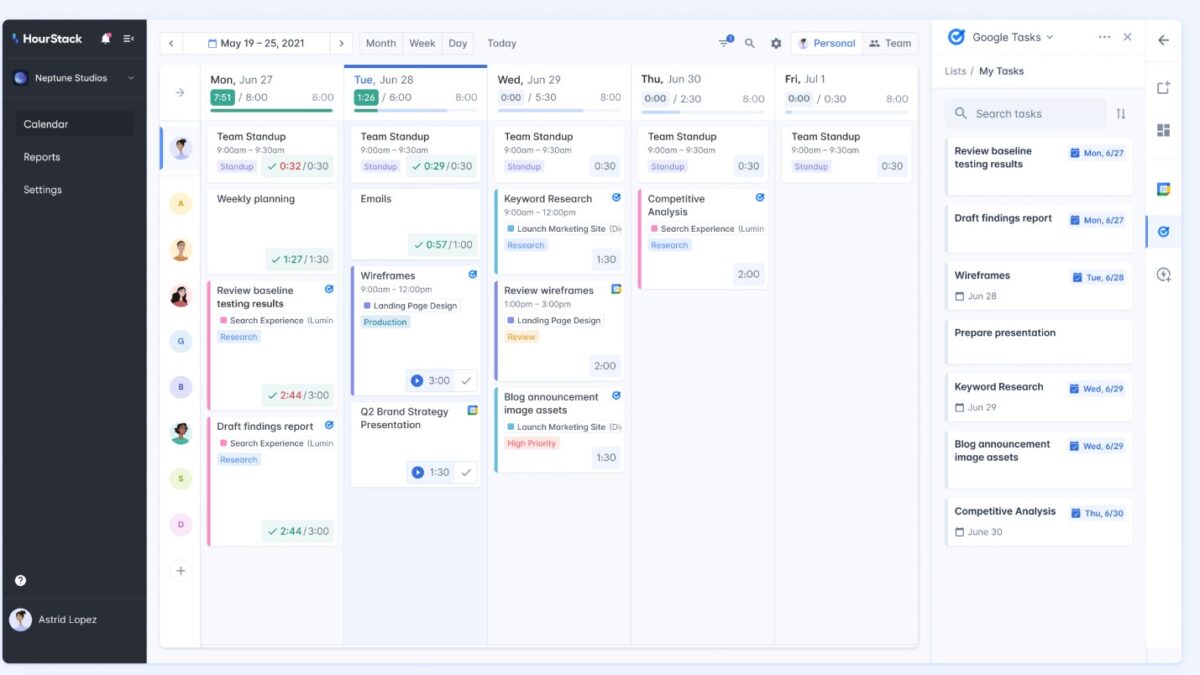Open the search magnifier in the top toolbar
This screenshot has height=675, width=1200.
(x=750, y=44)
